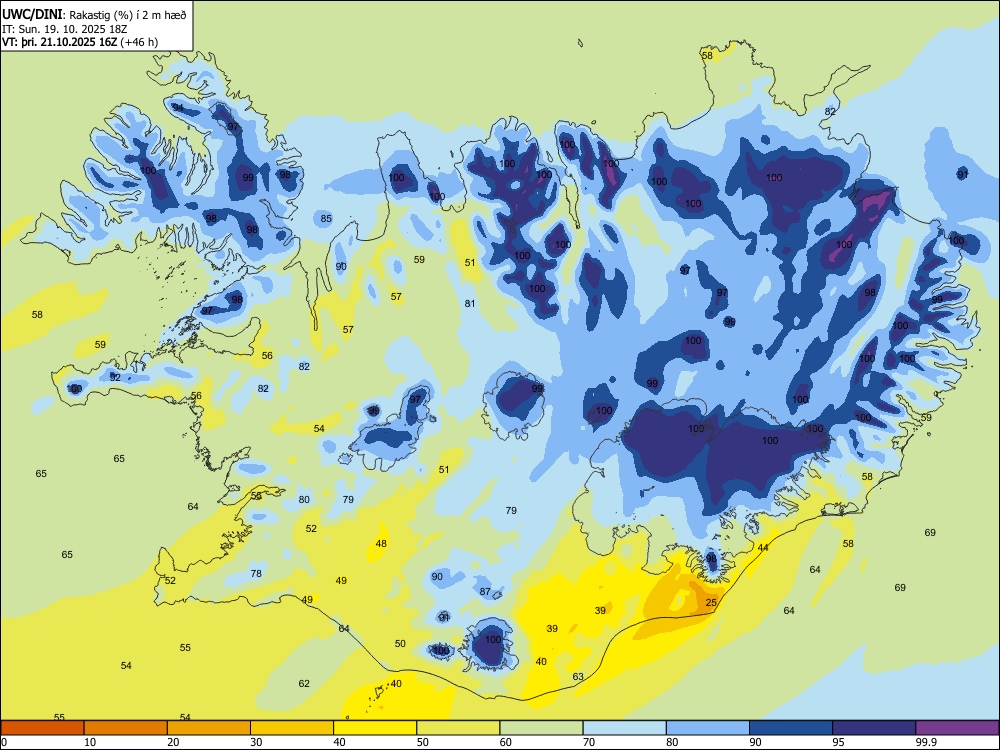
Task: Click the '44' humidity value on the map
Action: click(x=763, y=548)
